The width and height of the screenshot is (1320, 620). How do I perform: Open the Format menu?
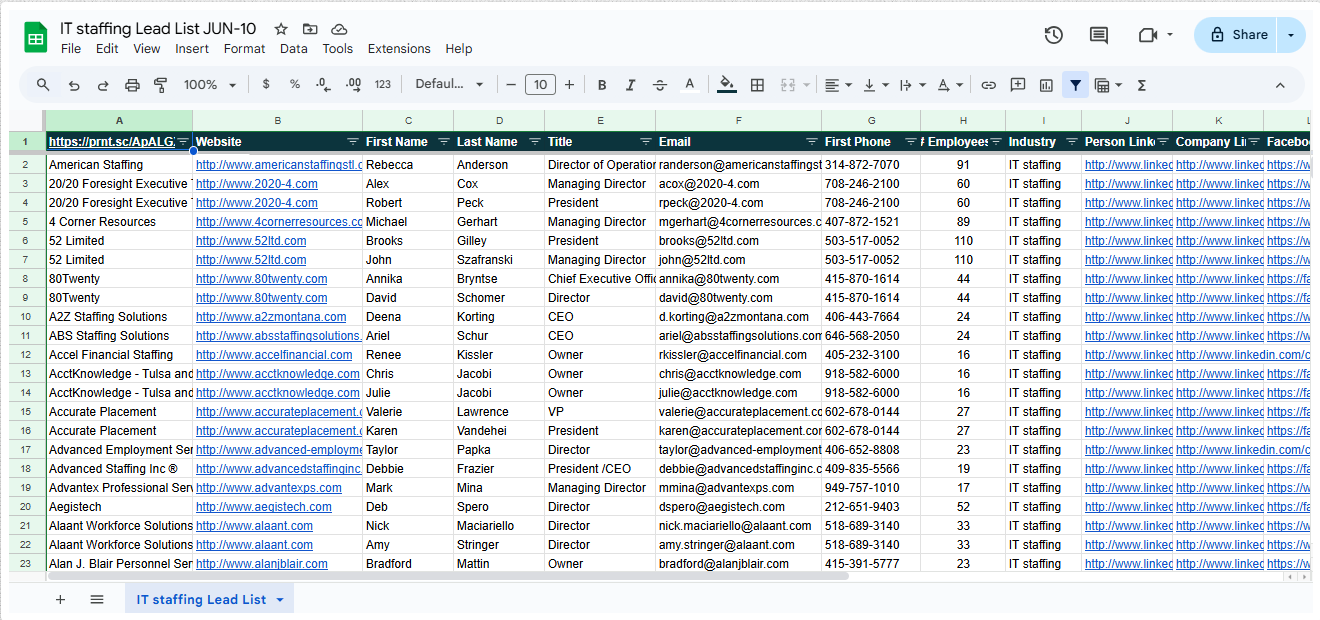(x=244, y=48)
